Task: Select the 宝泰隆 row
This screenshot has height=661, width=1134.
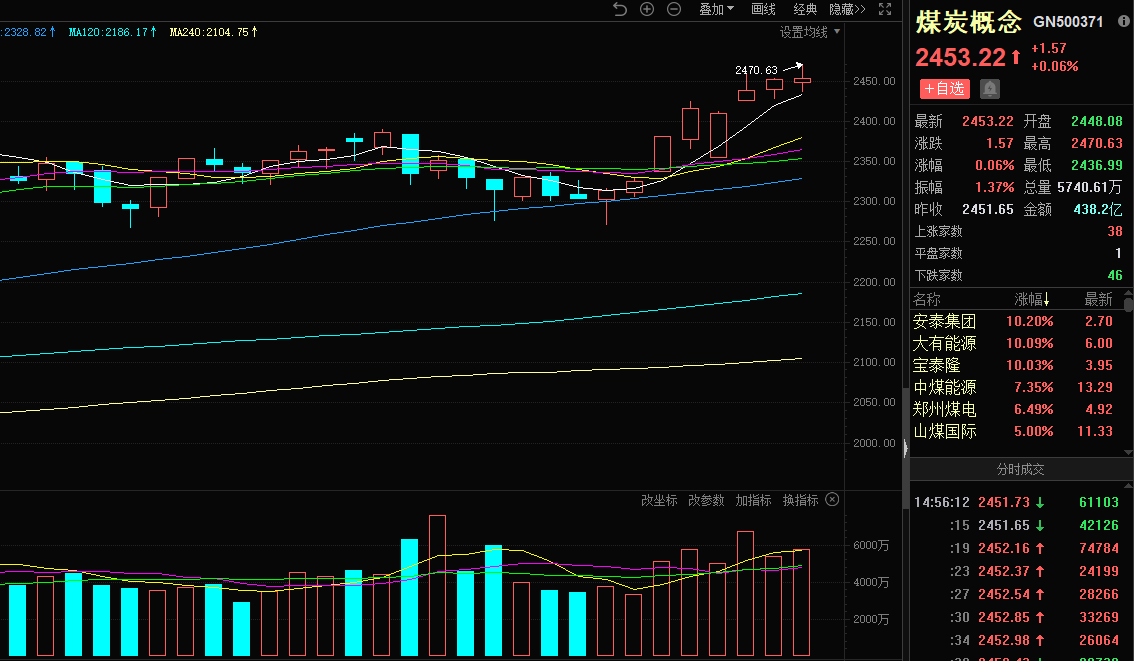Action: pos(1016,365)
